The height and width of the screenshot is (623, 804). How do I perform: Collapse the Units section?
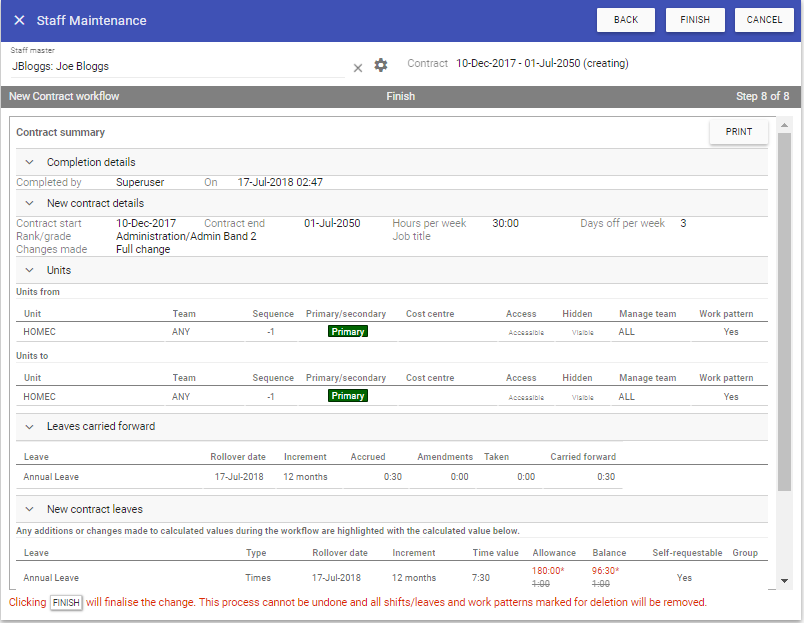pos(29,270)
